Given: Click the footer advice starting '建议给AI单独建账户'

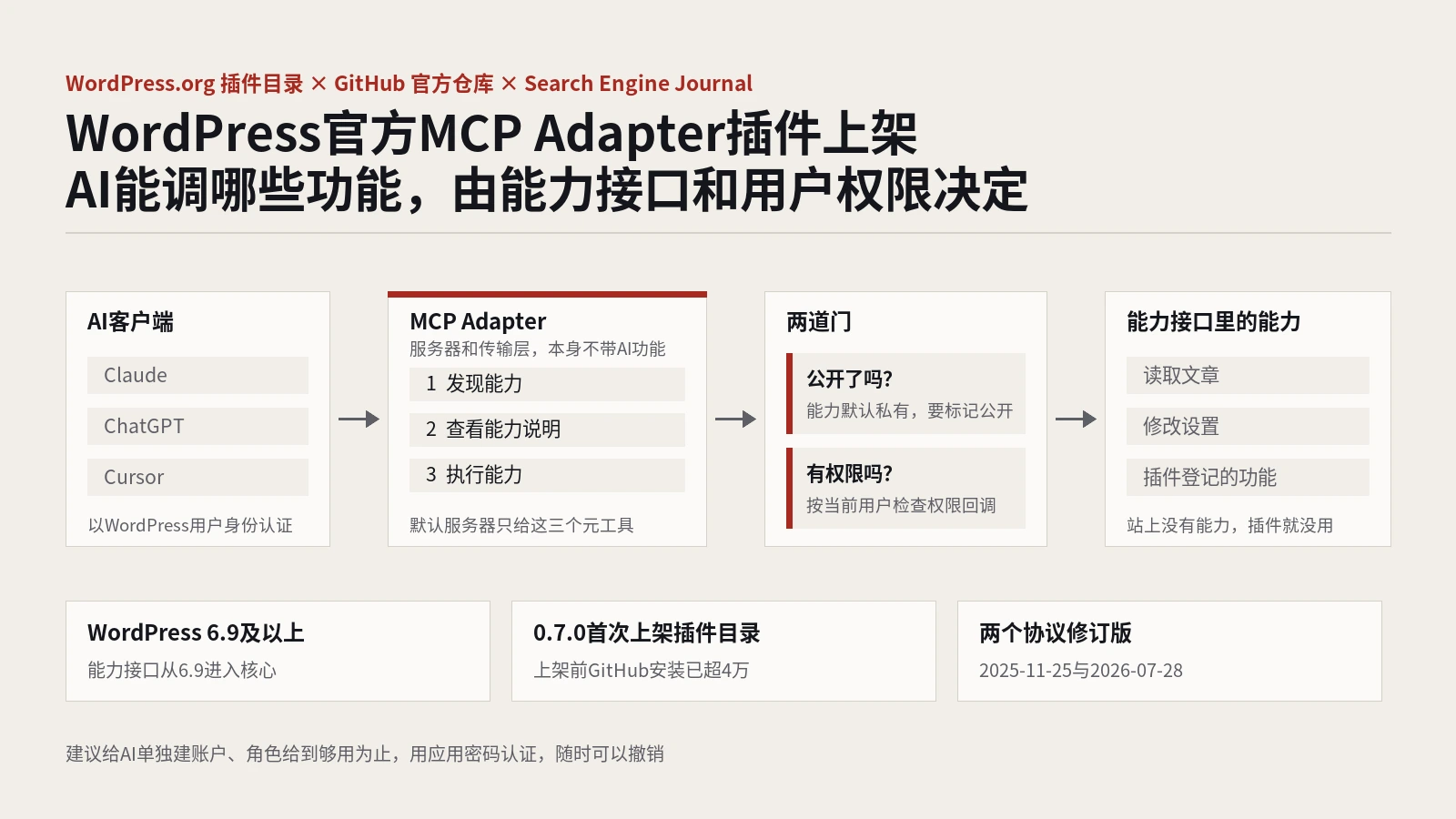Looking at the screenshot, I should [365, 753].
